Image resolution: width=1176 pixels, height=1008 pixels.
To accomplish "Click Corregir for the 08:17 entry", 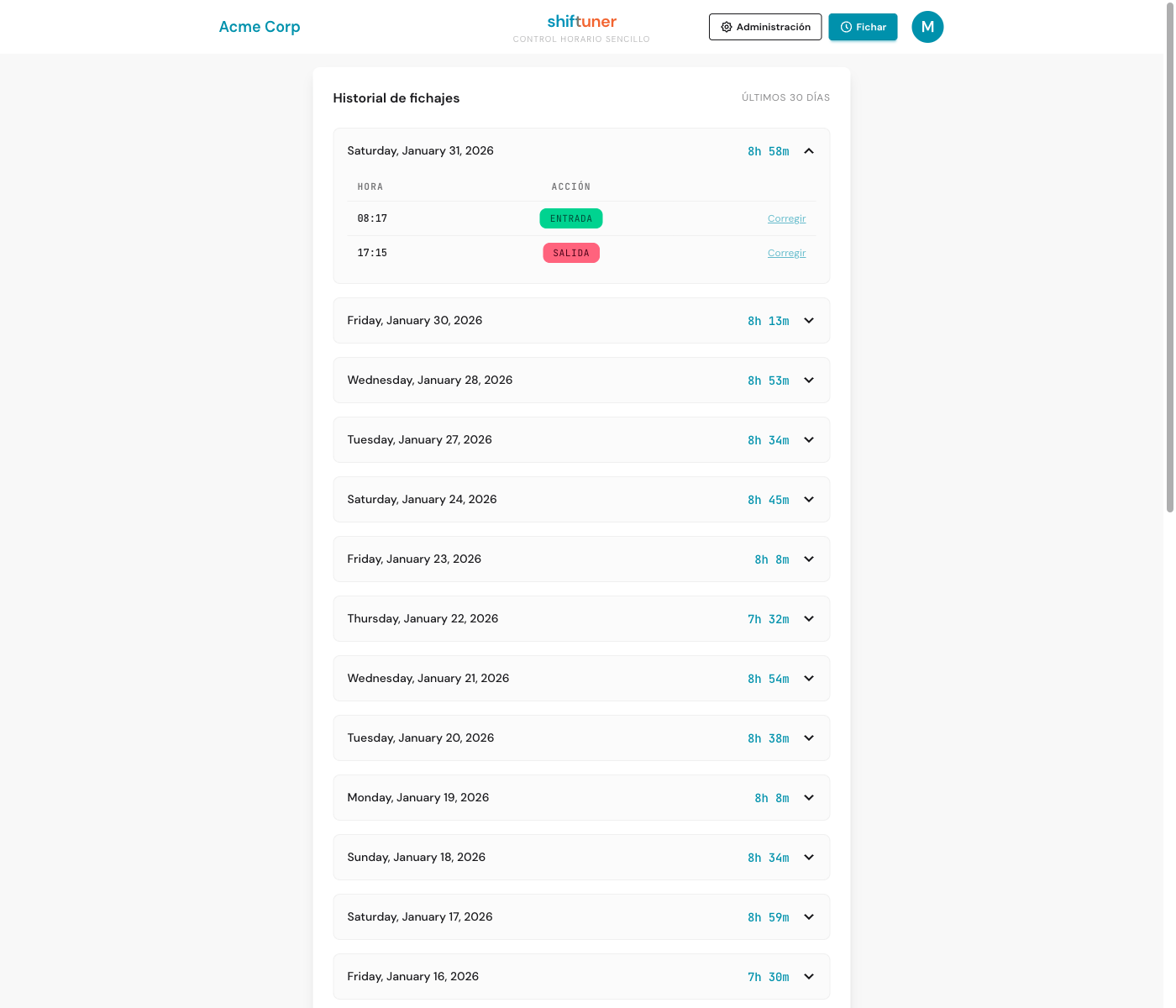I will coord(786,218).
